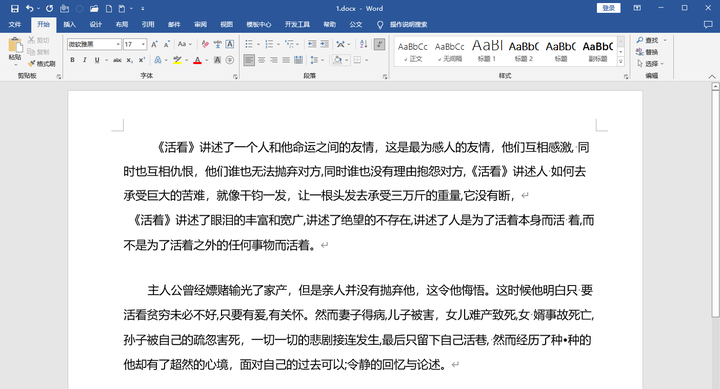
Task: Create a new blank document
Action: point(109,8)
